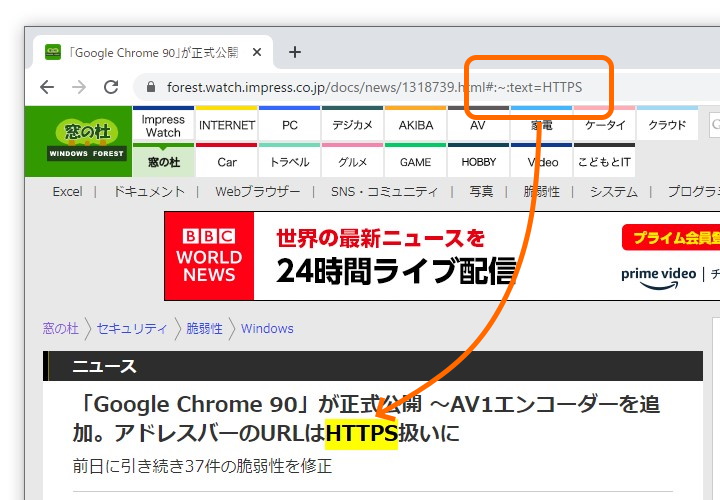Click the セキュリティ breadcrumb link

click(132, 328)
